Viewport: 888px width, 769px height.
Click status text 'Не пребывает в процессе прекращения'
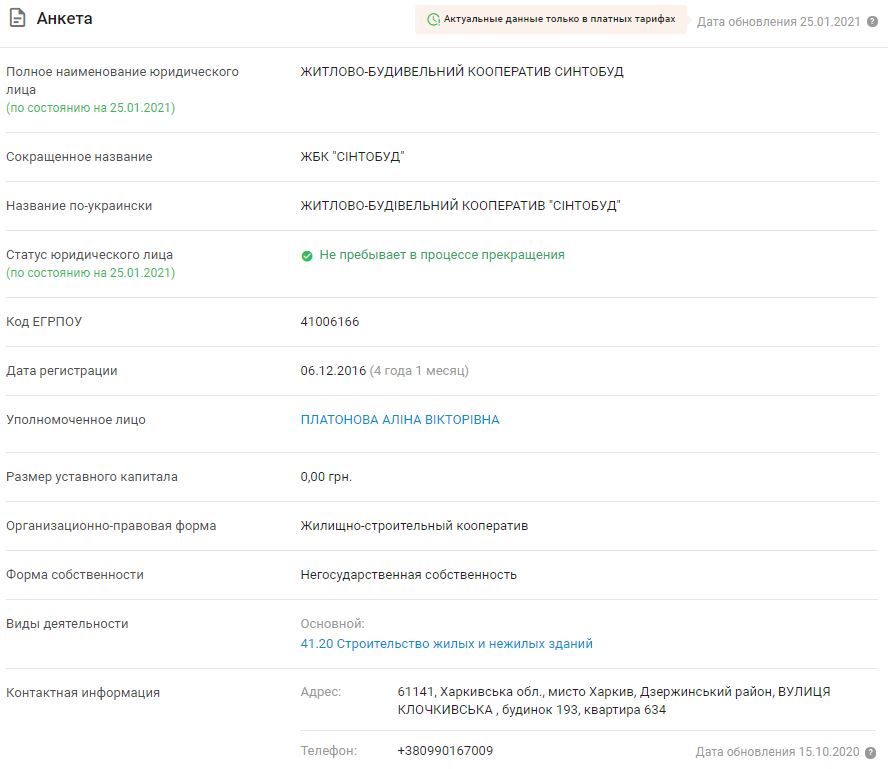pos(442,255)
